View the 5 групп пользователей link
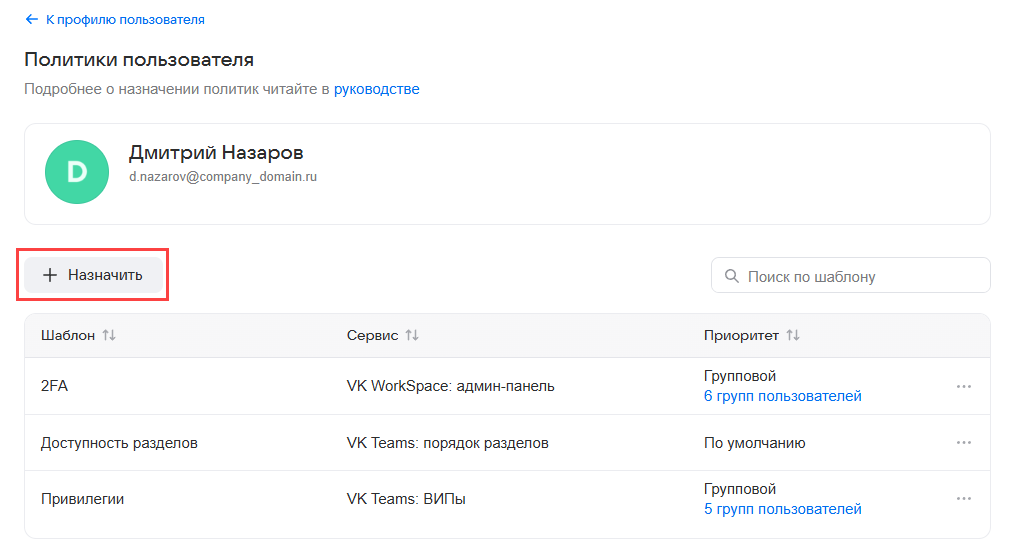Screen dimensions: 1010x553 coord(782,509)
